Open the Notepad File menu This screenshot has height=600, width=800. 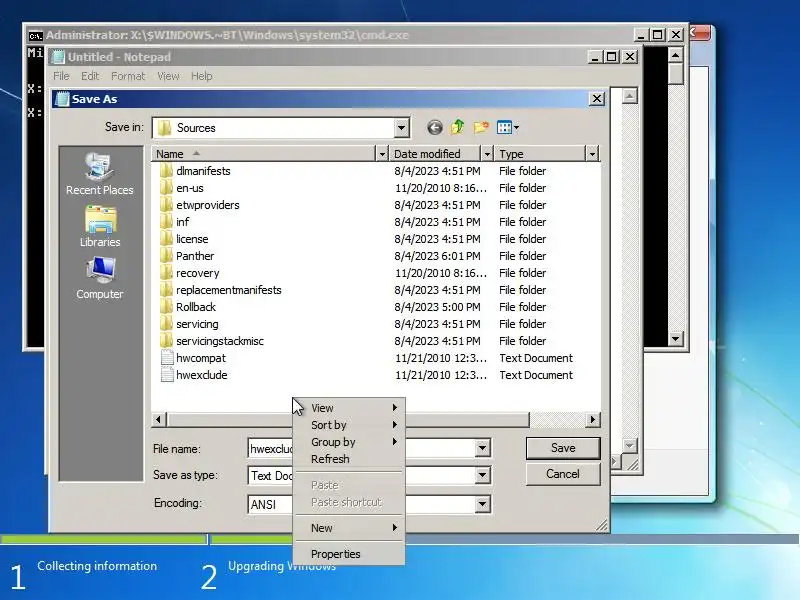(x=61, y=76)
